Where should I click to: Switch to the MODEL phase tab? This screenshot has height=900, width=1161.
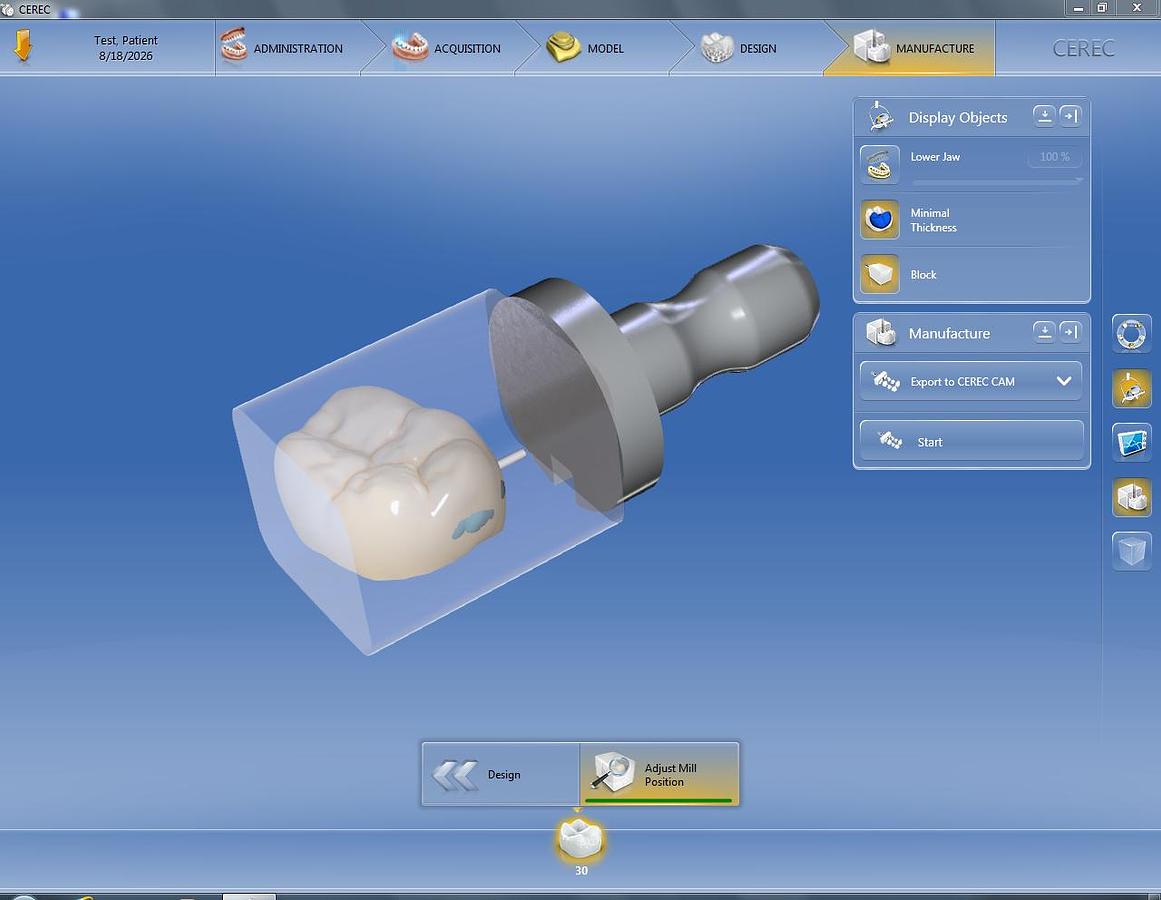596,48
